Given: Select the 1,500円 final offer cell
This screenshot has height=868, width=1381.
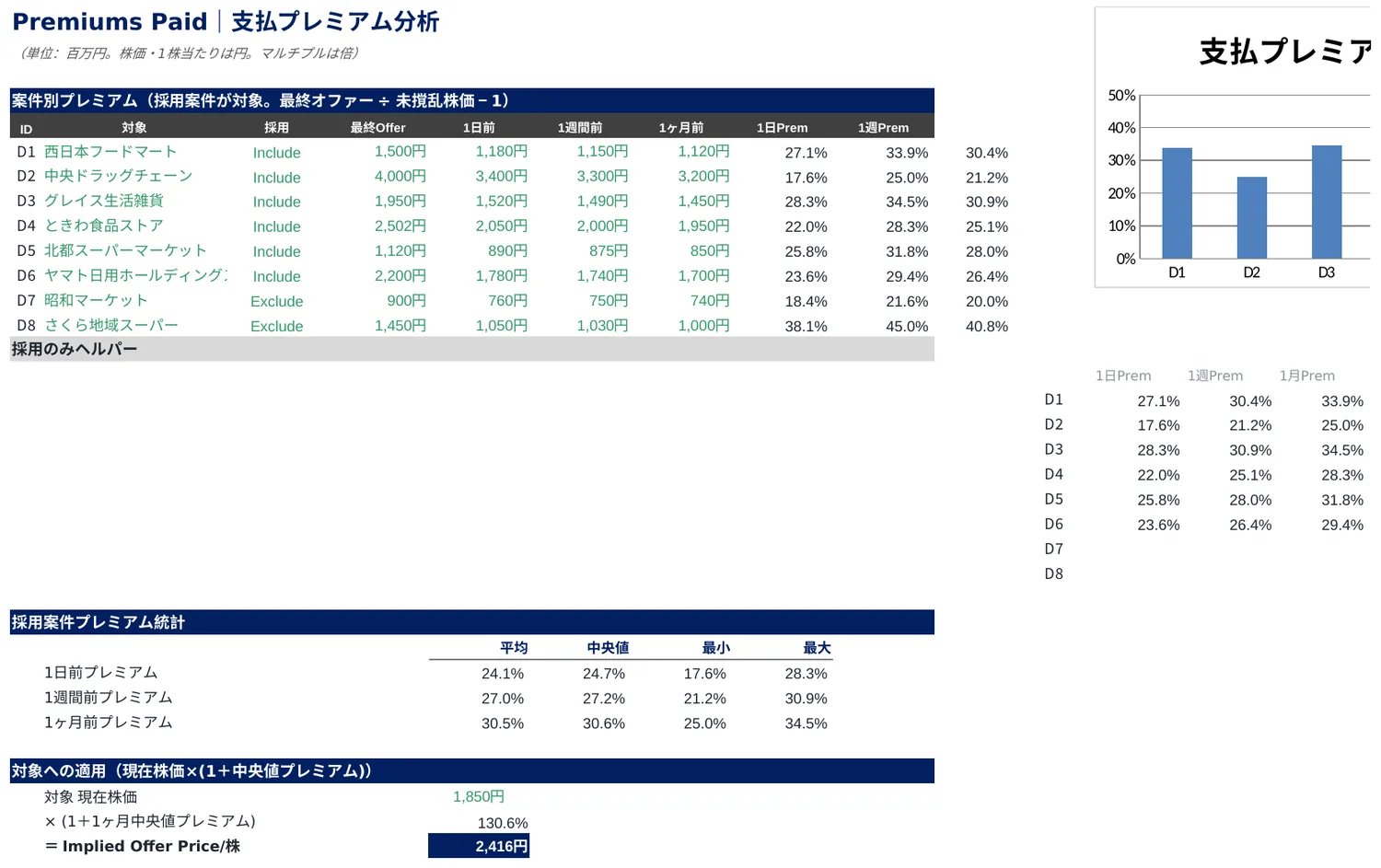Looking at the screenshot, I should 400,152.
